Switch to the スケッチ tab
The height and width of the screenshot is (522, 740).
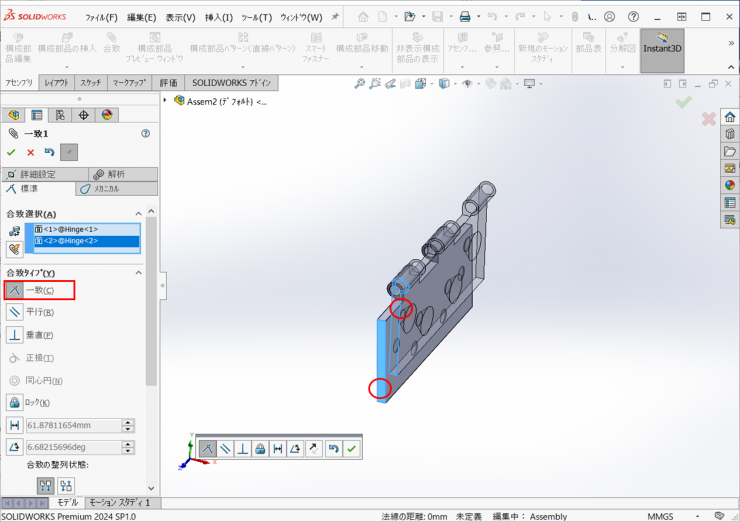point(90,83)
